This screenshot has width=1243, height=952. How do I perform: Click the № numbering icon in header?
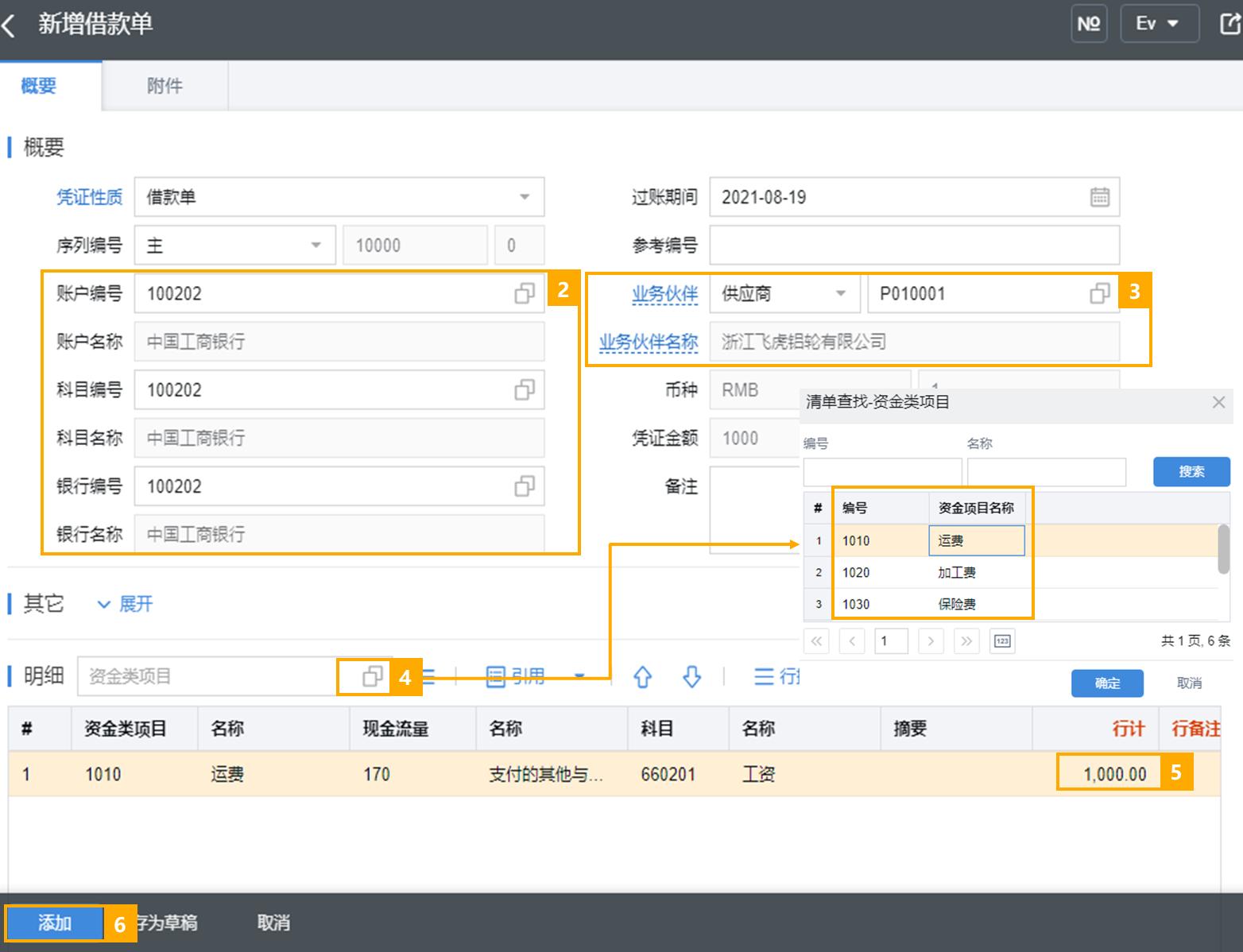point(1088,24)
